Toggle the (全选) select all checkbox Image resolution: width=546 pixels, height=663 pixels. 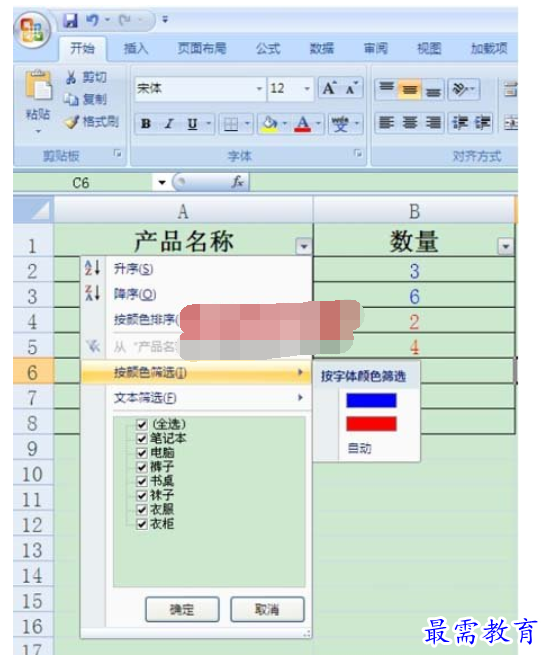[142, 424]
